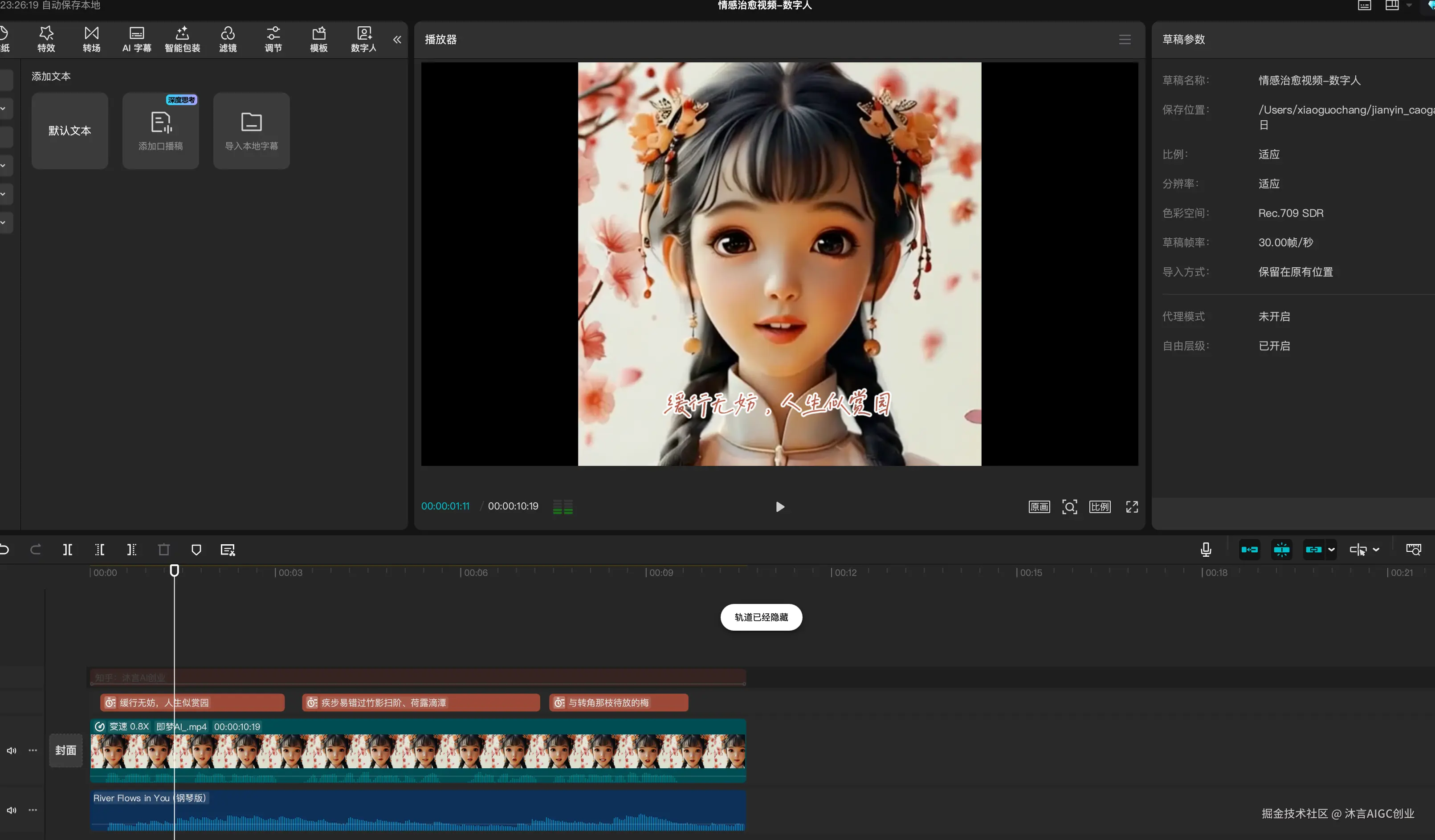Open the preview axis cursor mode dropdown

[1376, 550]
